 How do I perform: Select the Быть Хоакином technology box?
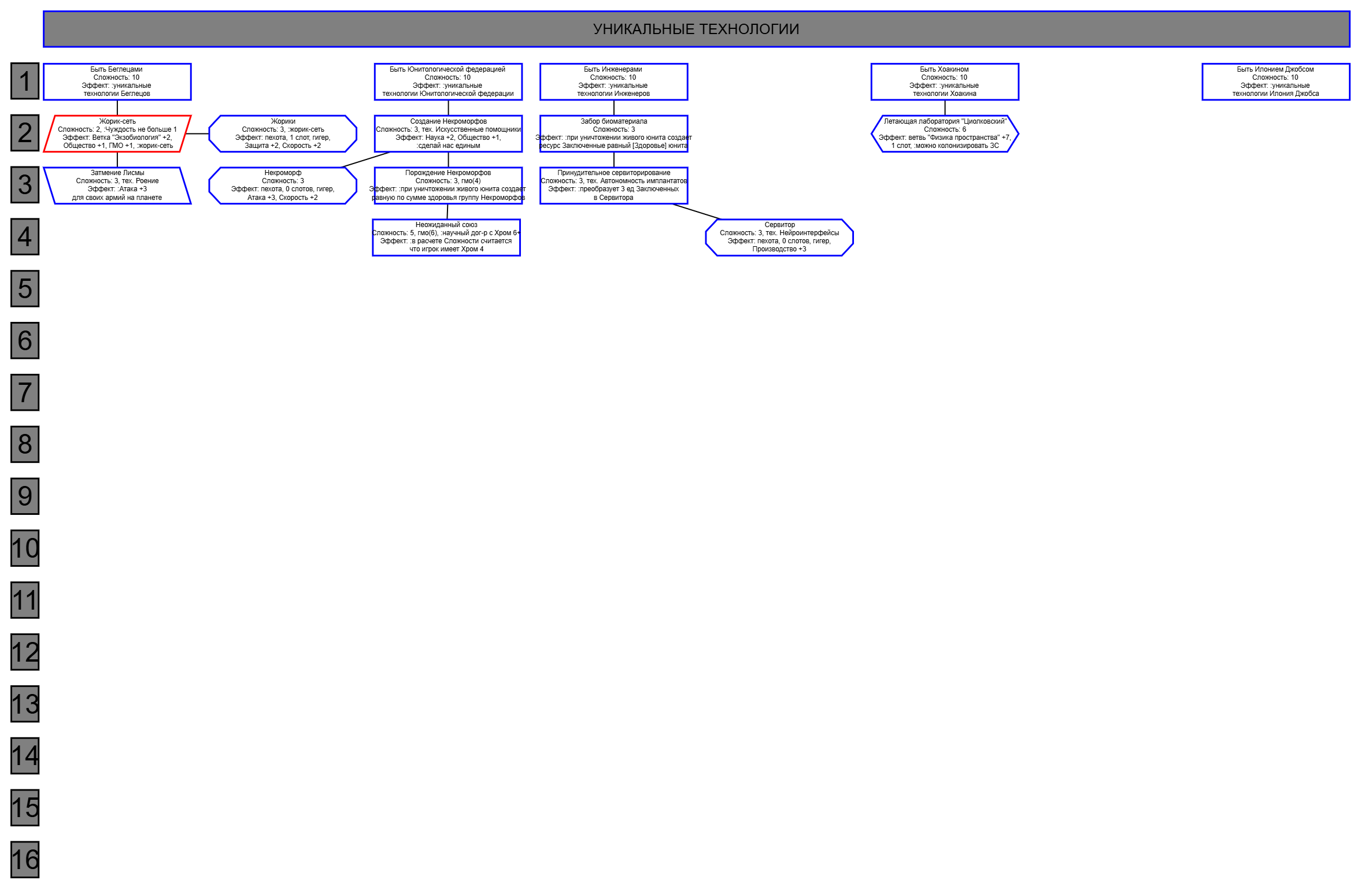(945, 81)
